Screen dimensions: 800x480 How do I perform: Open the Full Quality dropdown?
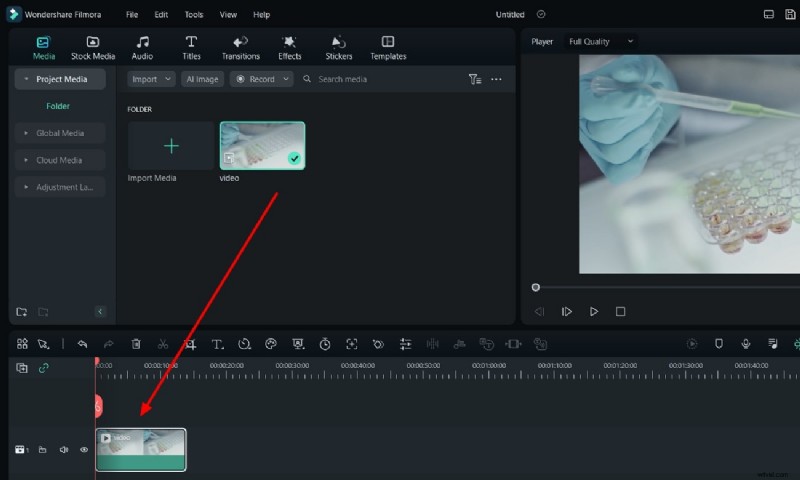click(601, 41)
